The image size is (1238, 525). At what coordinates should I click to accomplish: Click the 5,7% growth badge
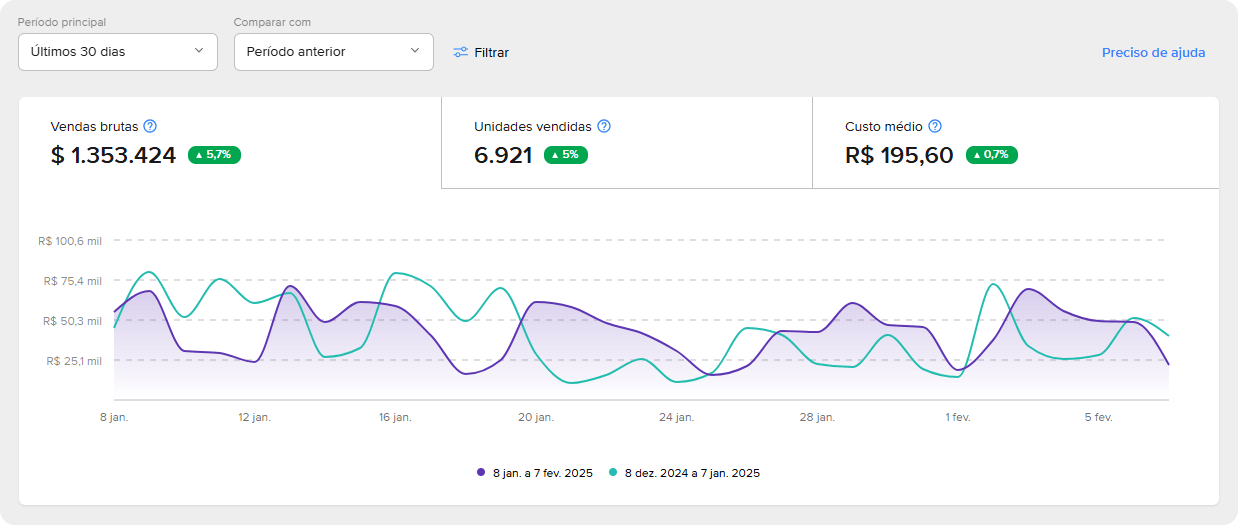(214, 155)
